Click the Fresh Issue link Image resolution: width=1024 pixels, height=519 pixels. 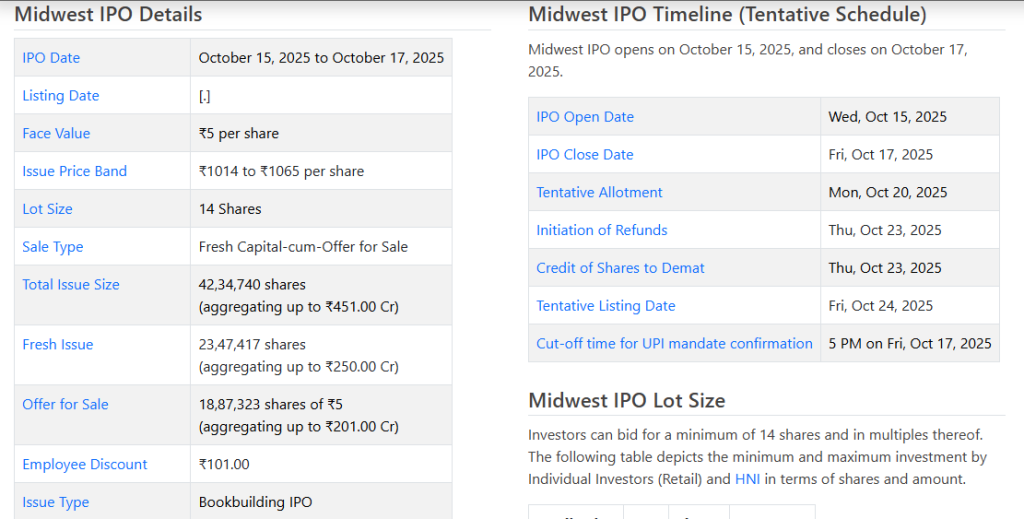pos(58,345)
